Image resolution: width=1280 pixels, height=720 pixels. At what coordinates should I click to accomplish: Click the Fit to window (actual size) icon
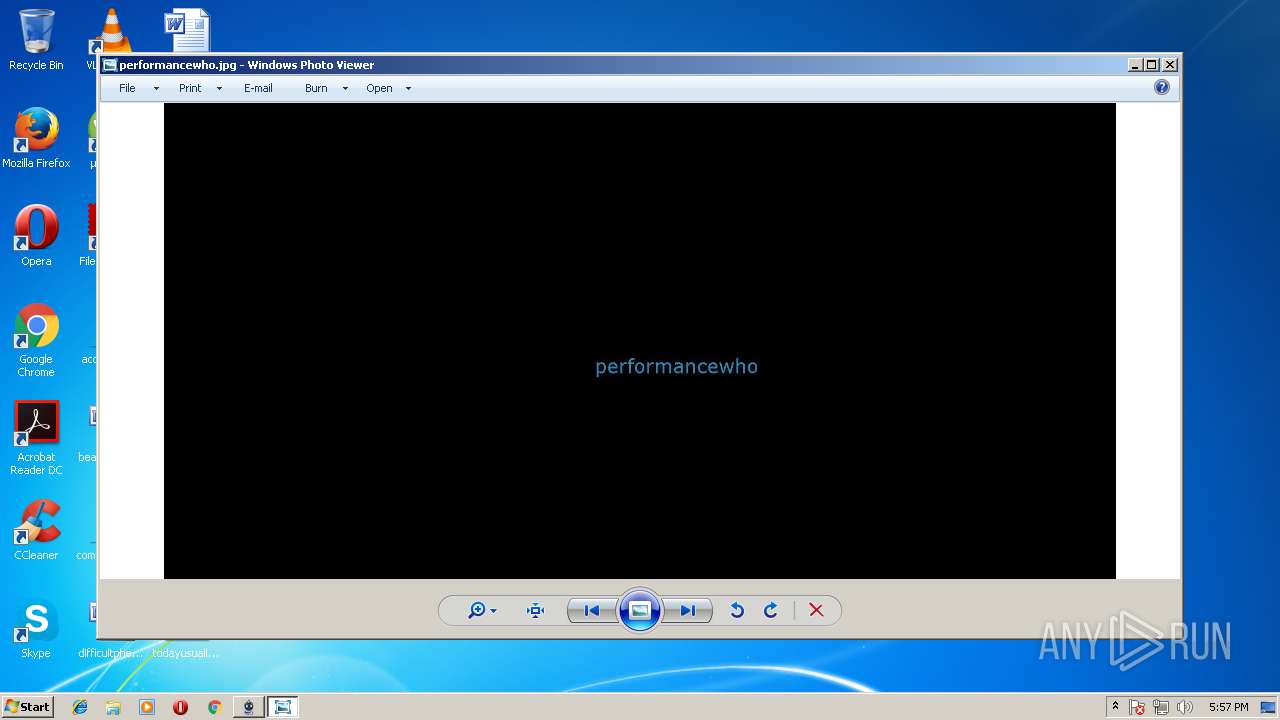click(x=535, y=610)
